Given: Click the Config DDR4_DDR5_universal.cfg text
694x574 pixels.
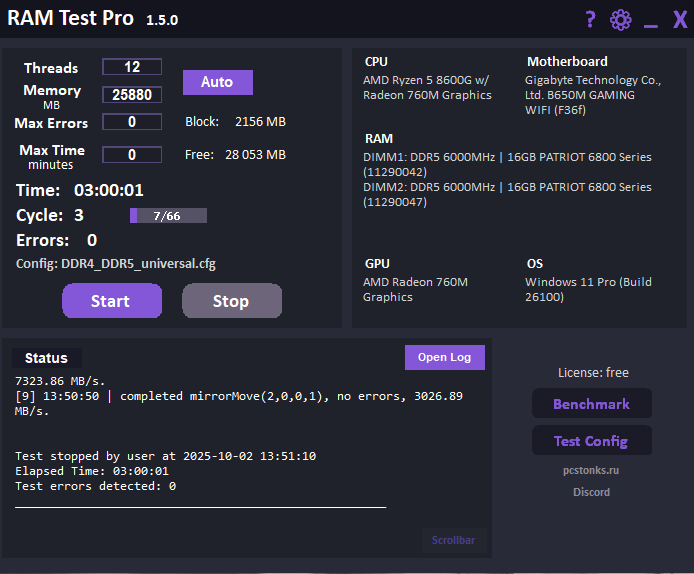Looking at the screenshot, I should point(116,264).
